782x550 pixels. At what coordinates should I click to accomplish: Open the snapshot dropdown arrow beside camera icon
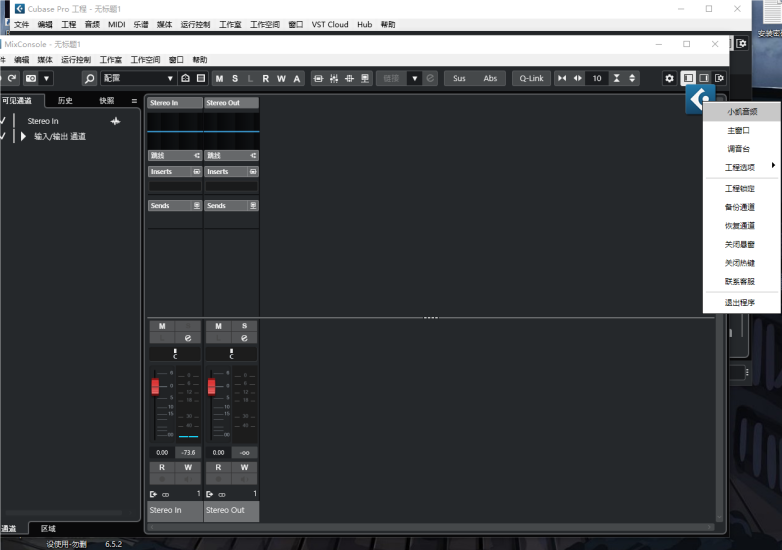[46, 78]
